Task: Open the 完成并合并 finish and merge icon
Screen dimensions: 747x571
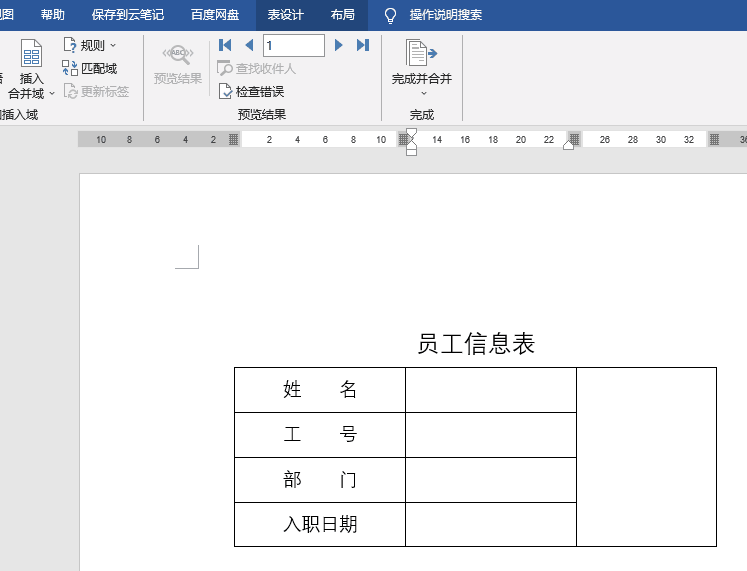Action: (421, 53)
